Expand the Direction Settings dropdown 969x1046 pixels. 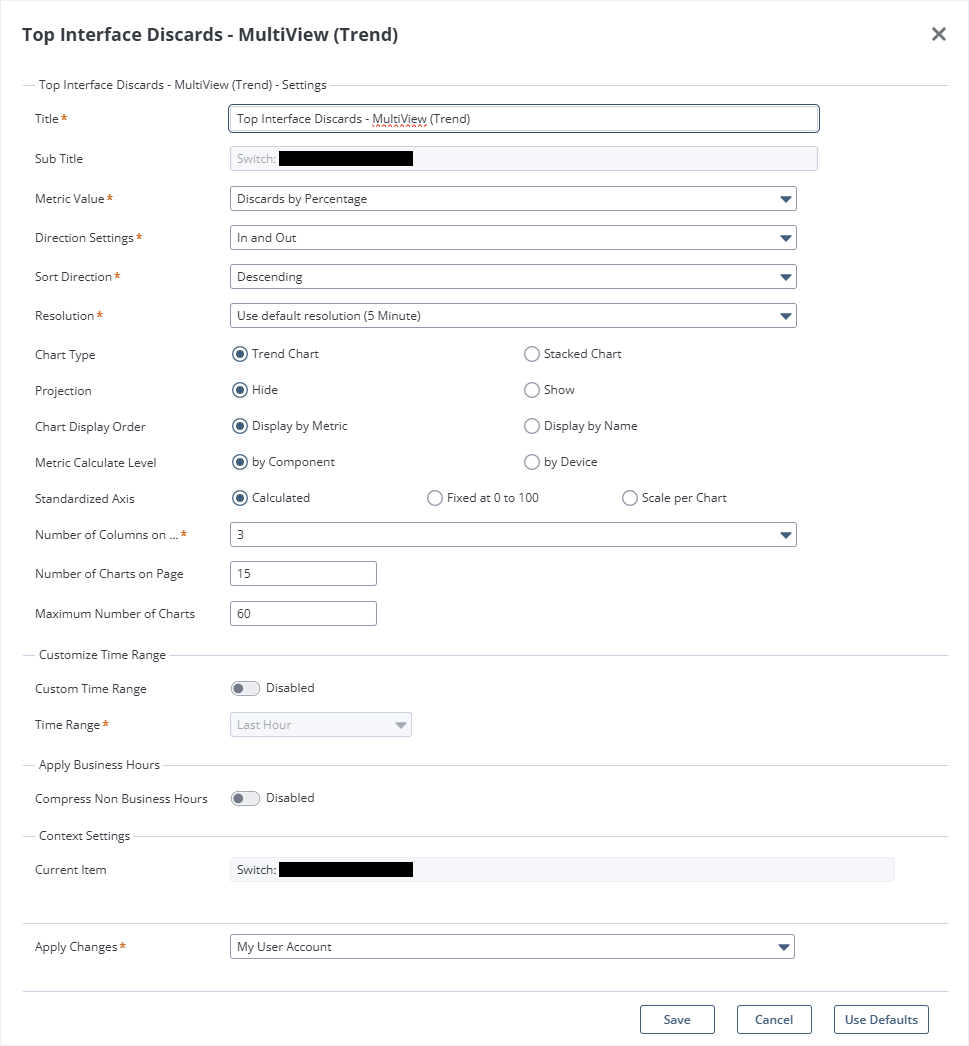click(513, 238)
